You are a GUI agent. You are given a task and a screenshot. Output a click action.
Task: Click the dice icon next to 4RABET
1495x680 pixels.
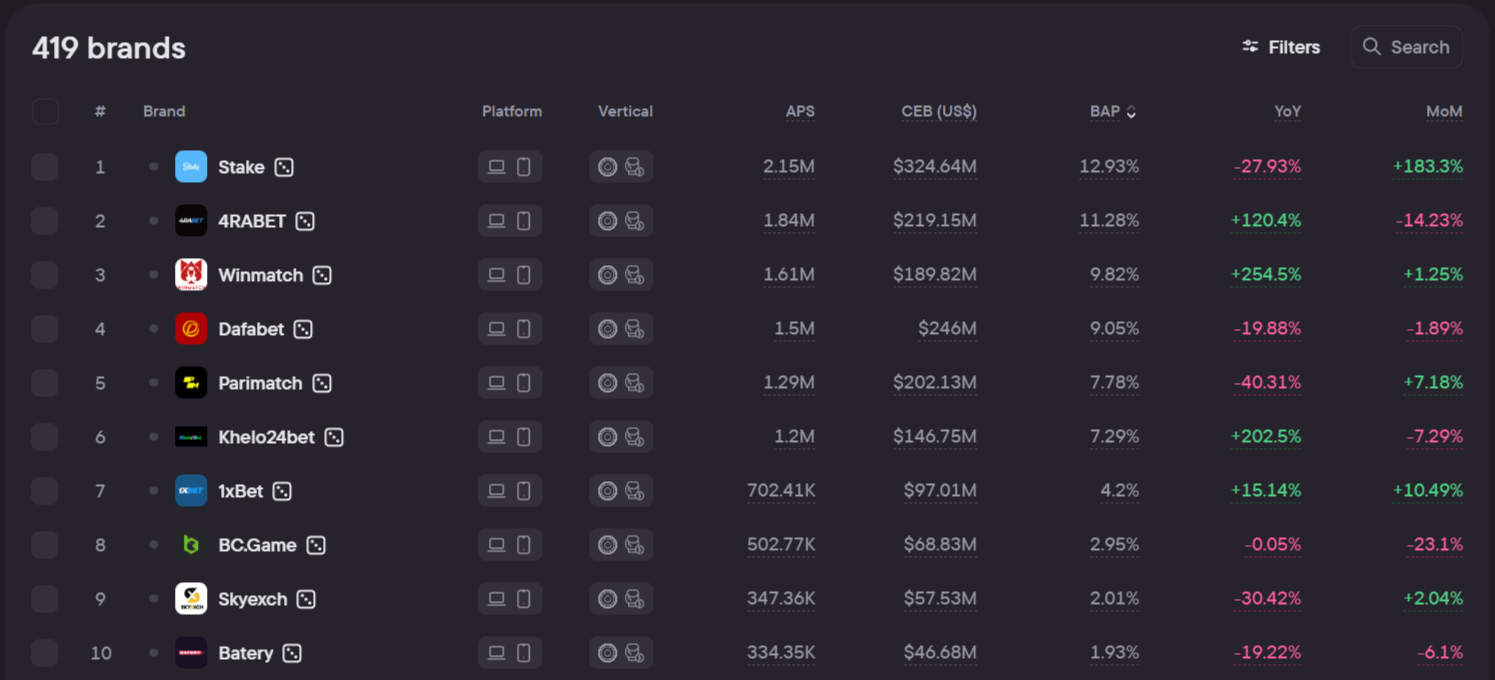click(305, 221)
